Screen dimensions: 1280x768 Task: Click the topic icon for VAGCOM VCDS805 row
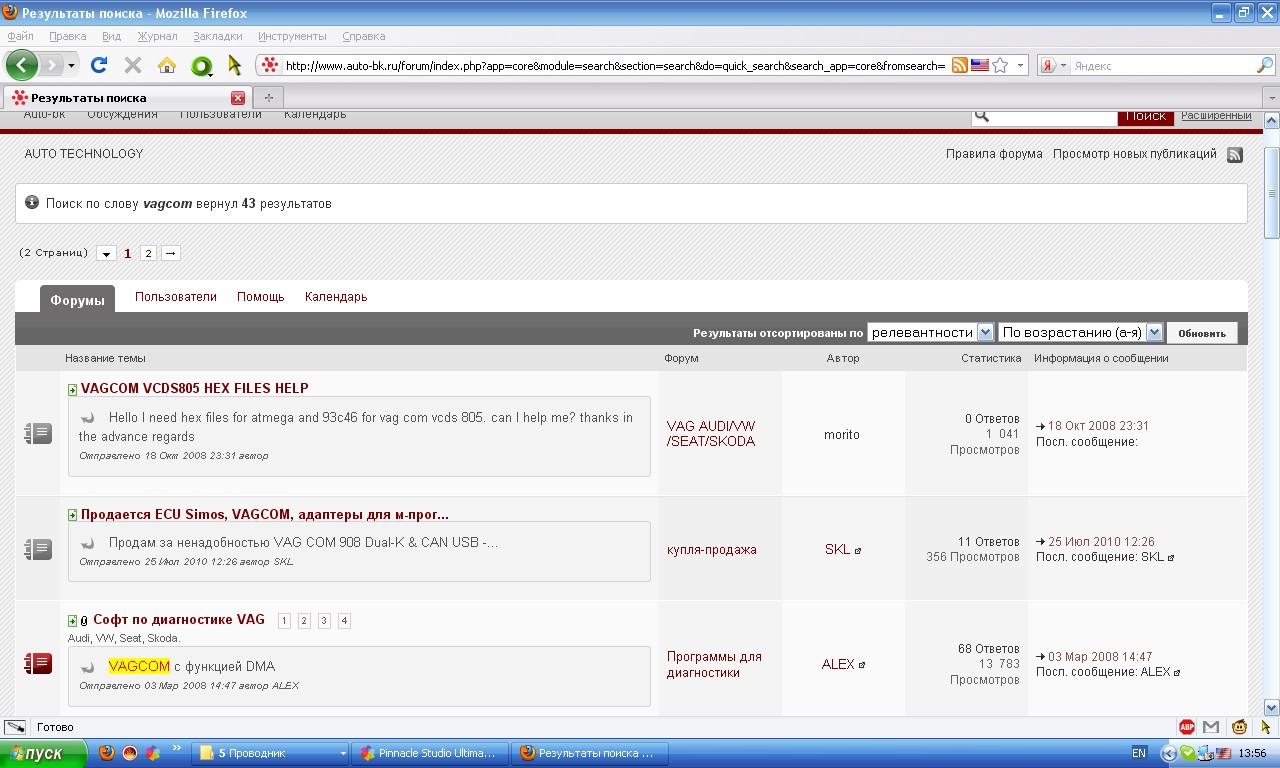point(38,433)
